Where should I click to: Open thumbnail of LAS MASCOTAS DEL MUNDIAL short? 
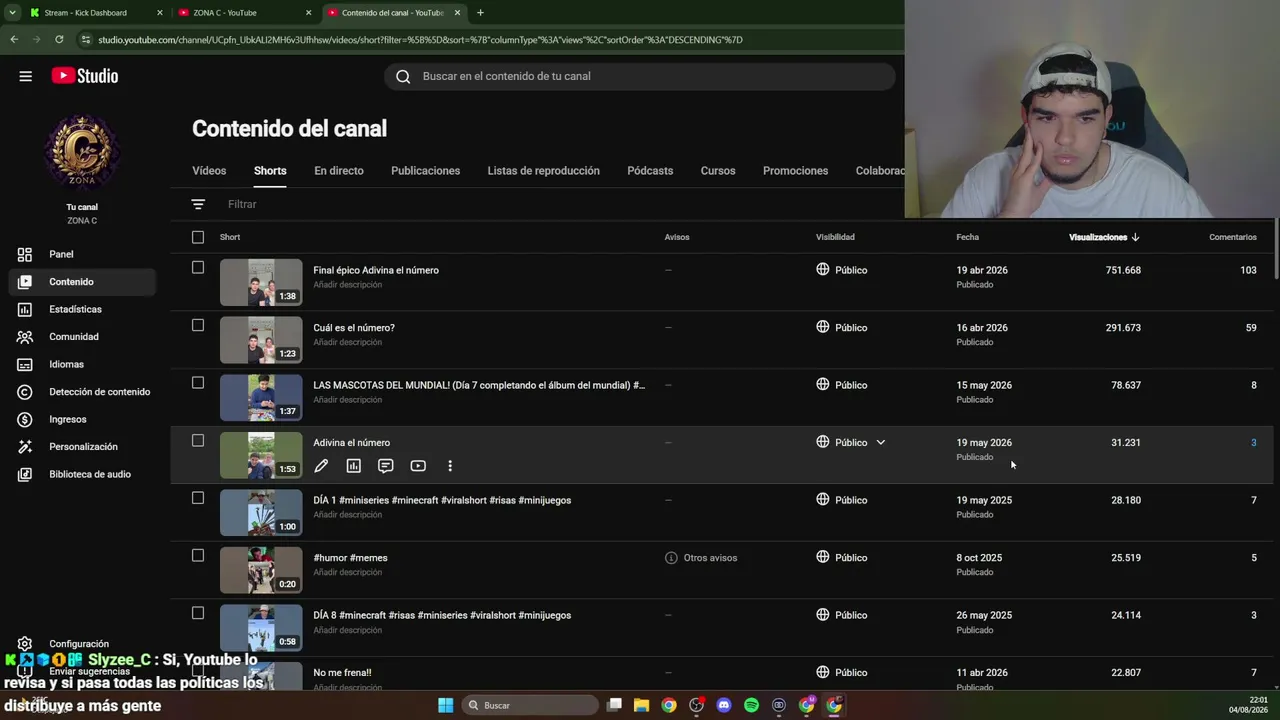261,397
